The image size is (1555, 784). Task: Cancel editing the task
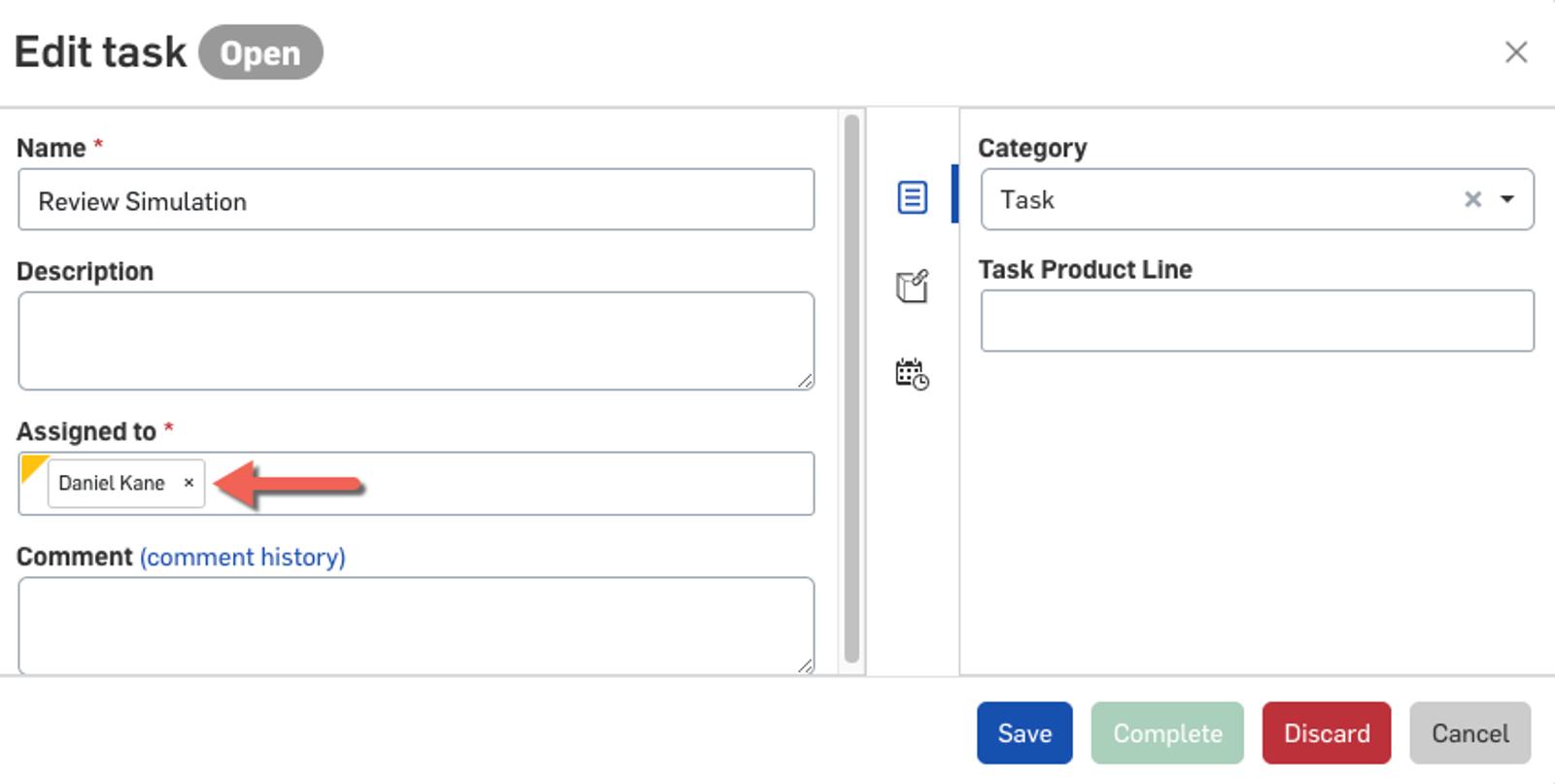[x=1469, y=733]
